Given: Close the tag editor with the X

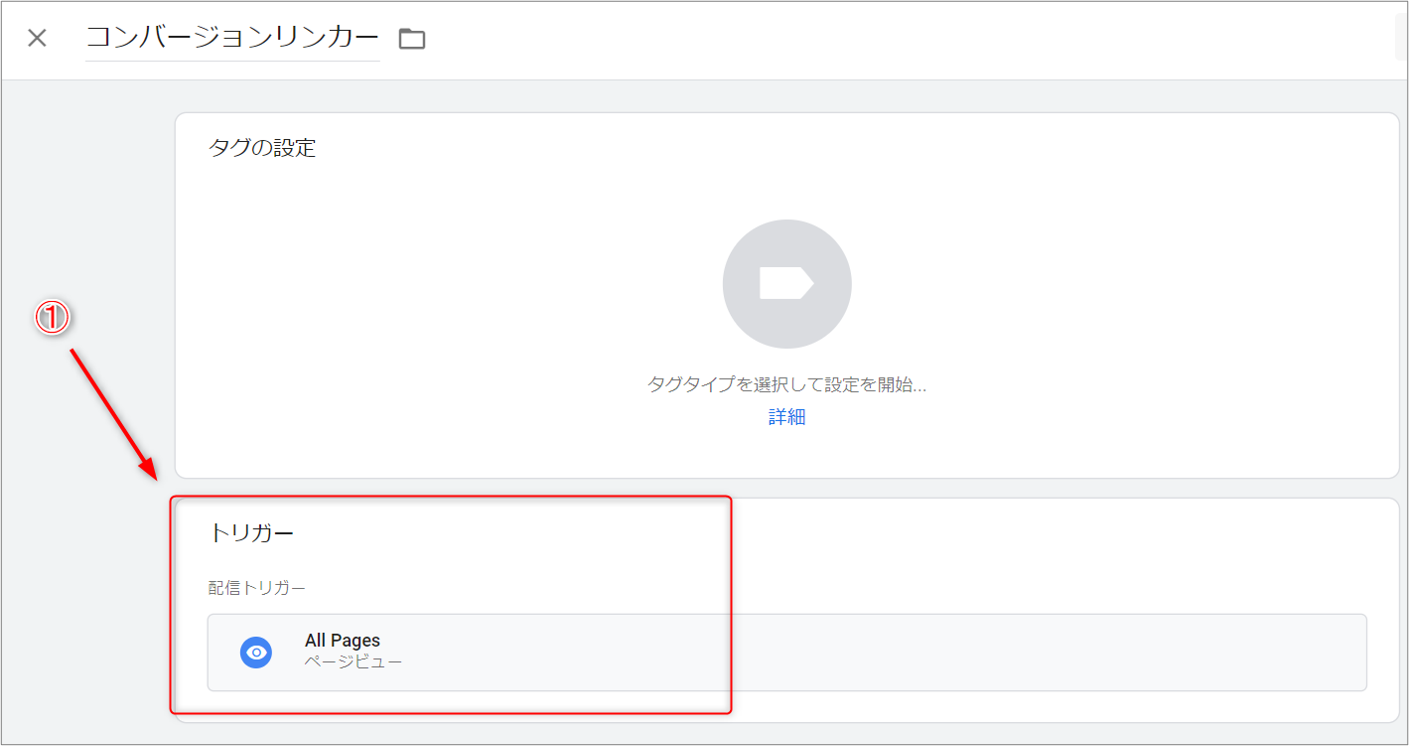Looking at the screenshot, I should click(x=37, y=39).
